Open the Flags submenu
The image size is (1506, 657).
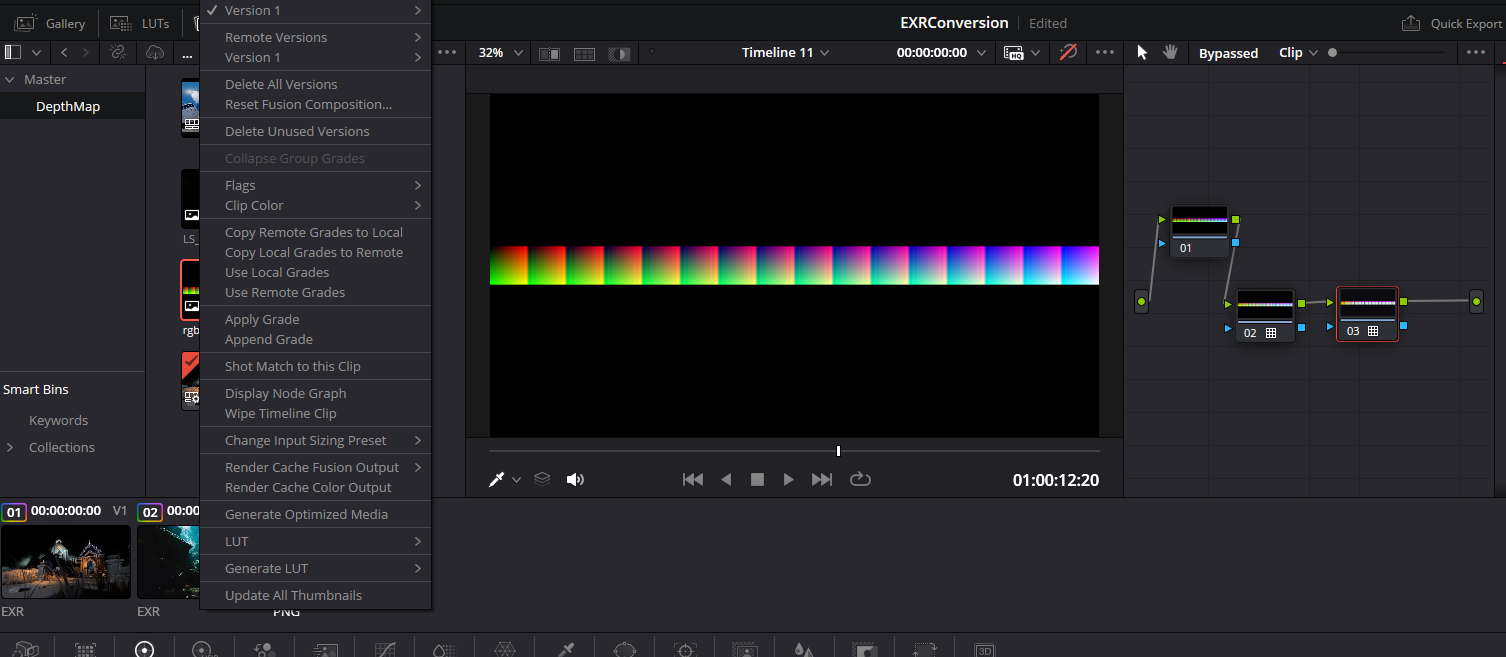[315, 185]
